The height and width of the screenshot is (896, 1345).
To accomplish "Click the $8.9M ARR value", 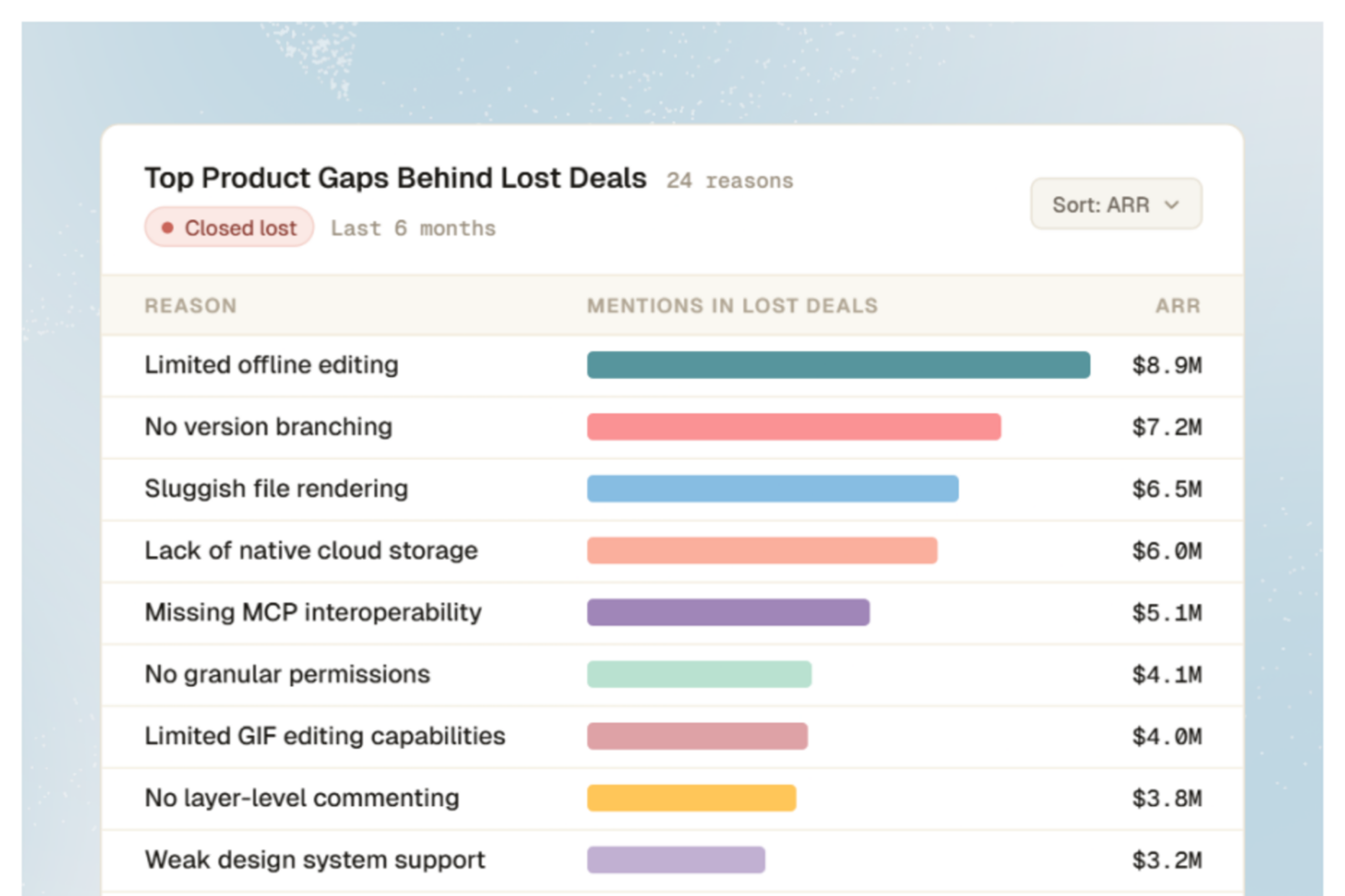I will click(1167, 365).
